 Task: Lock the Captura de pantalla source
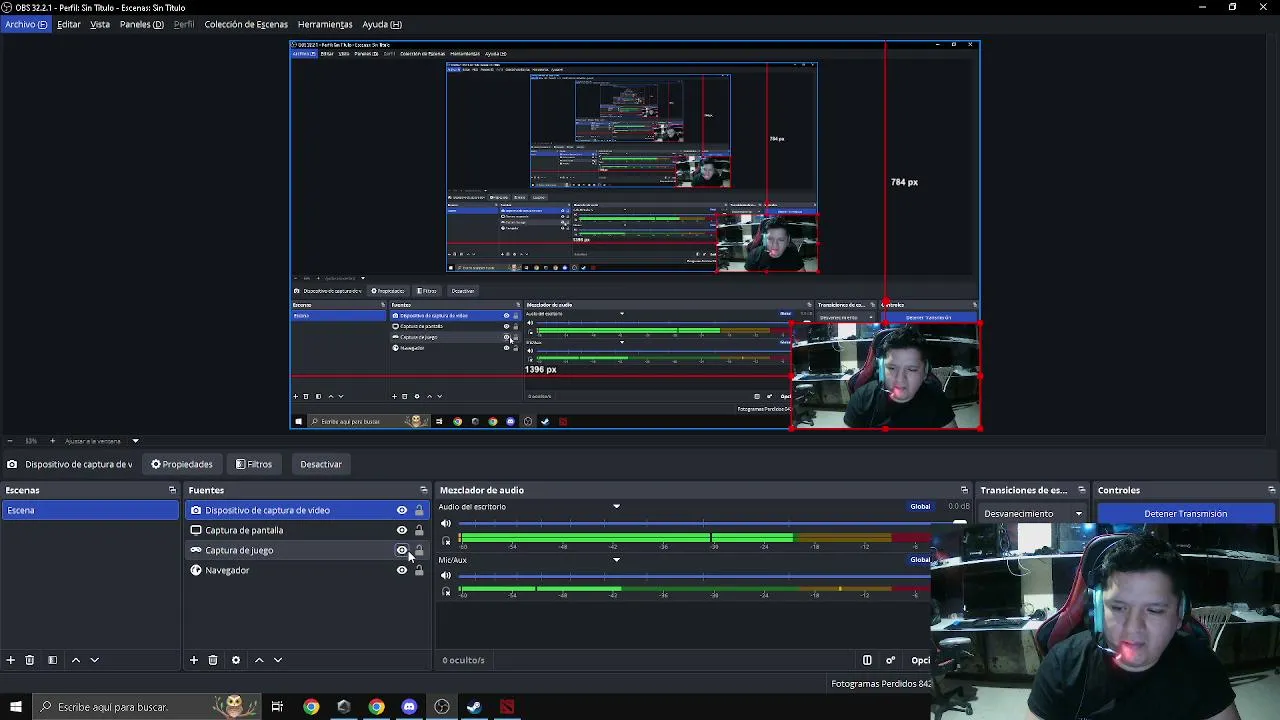click(x=419, y=530)
